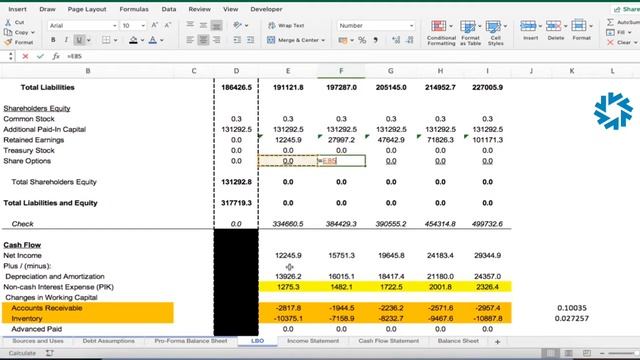Toggle Bold formatting
The width and height of the screenshot is (640, 360).
pos(53,40)
